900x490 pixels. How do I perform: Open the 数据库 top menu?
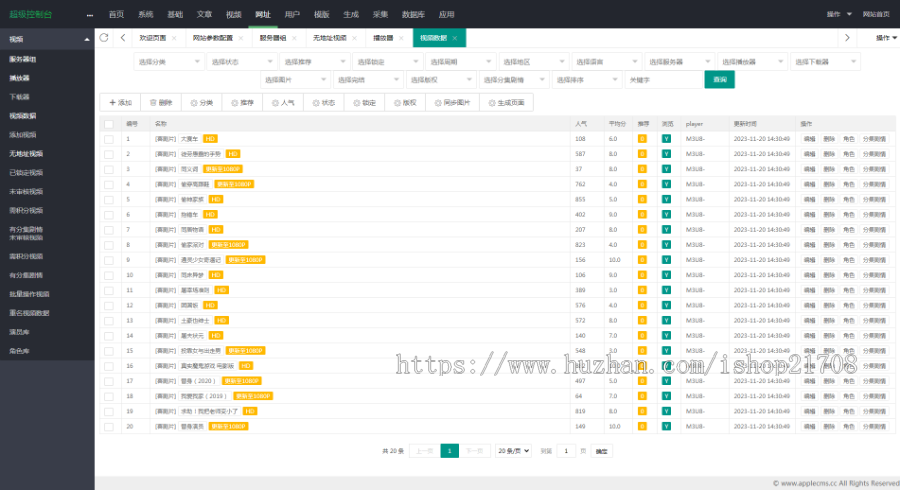tap(413, 14)
